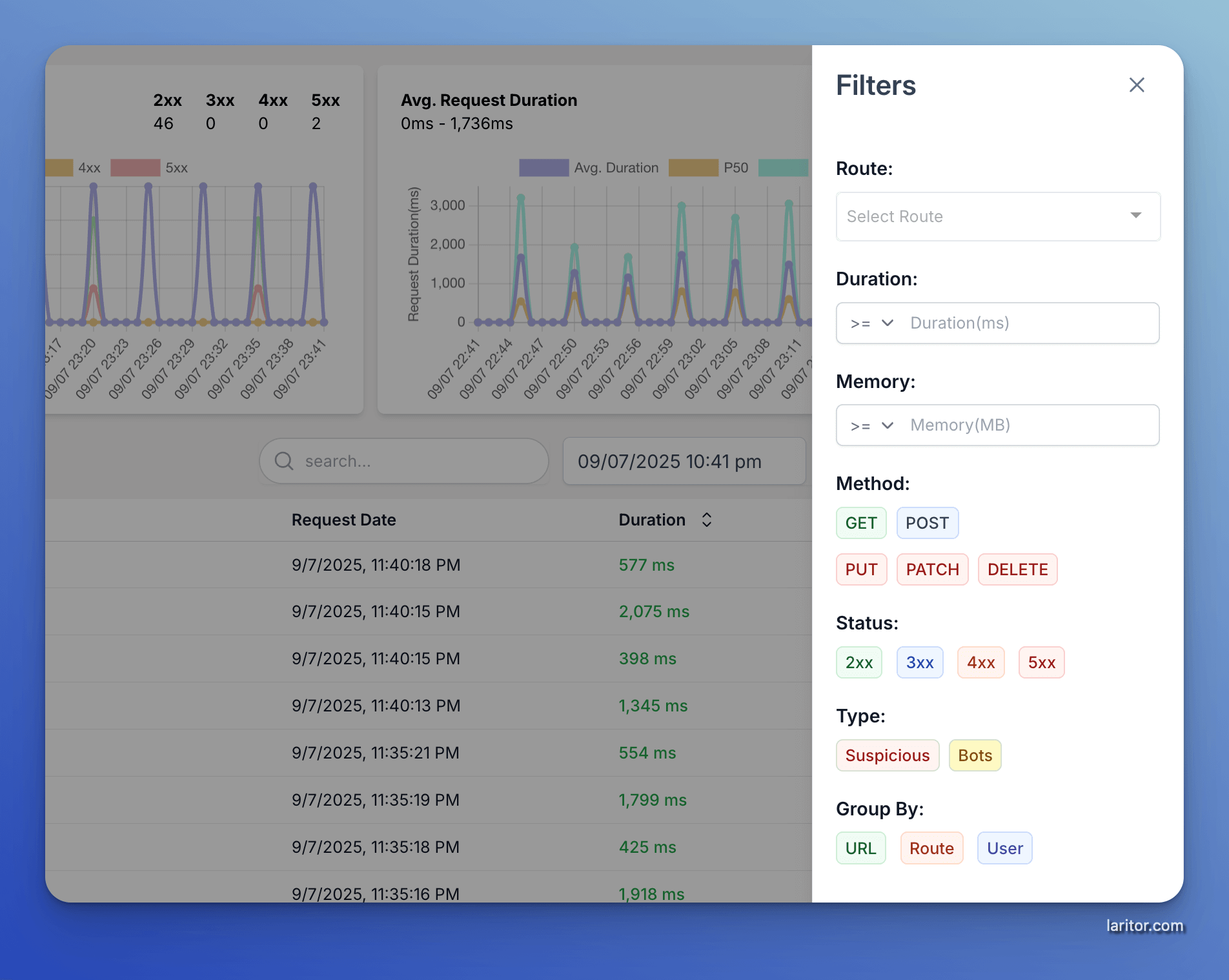Viewport: 1229px width, 980px height.
Task: Sort by Duration column arrows icon
Action: (707, 520)
